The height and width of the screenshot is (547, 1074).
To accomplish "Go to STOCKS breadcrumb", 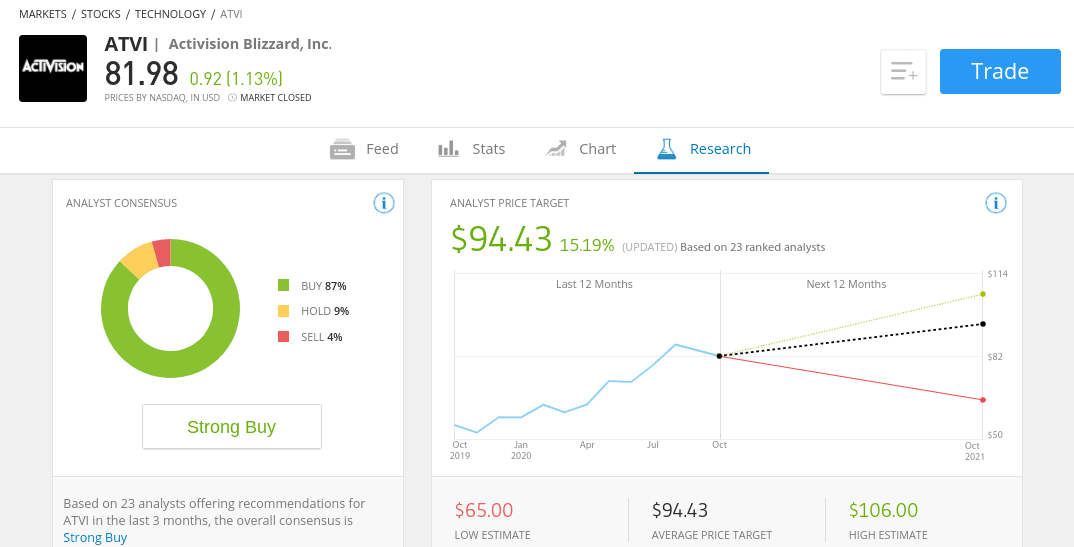I will point(101,14).
